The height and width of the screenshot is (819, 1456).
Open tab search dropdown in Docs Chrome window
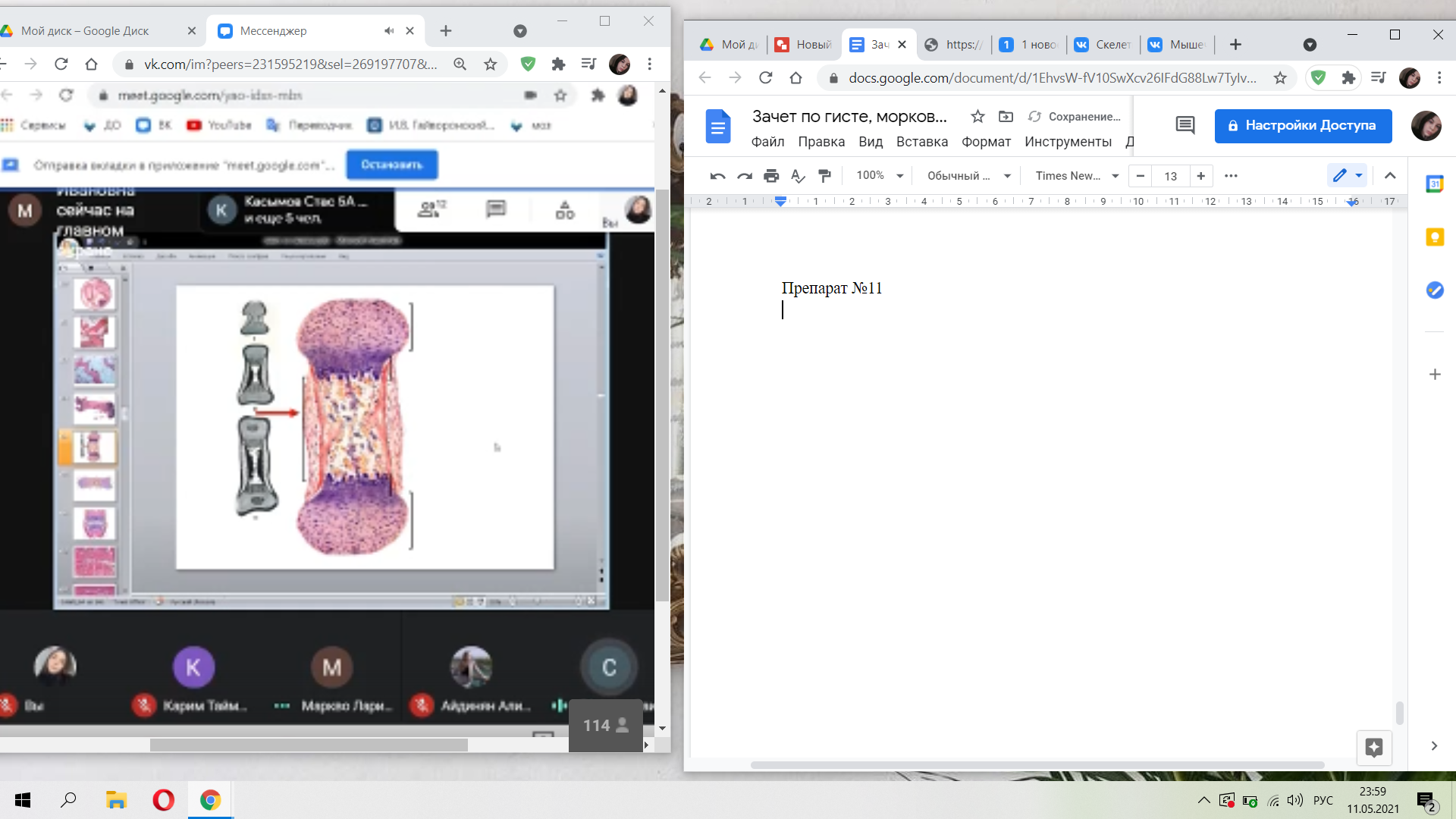(1310, 45)
